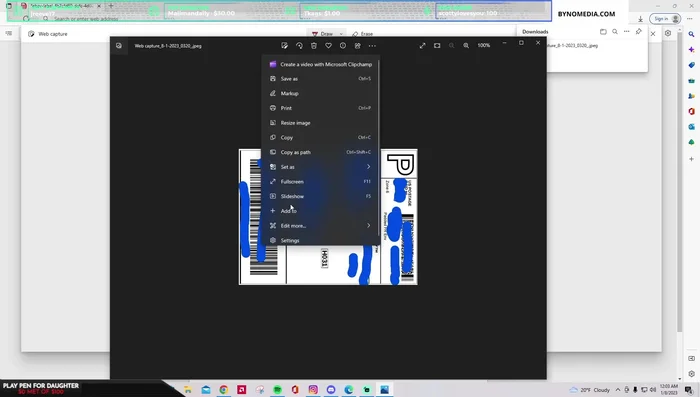Select the Erase tool in Web capture

(x=362, y=34)
